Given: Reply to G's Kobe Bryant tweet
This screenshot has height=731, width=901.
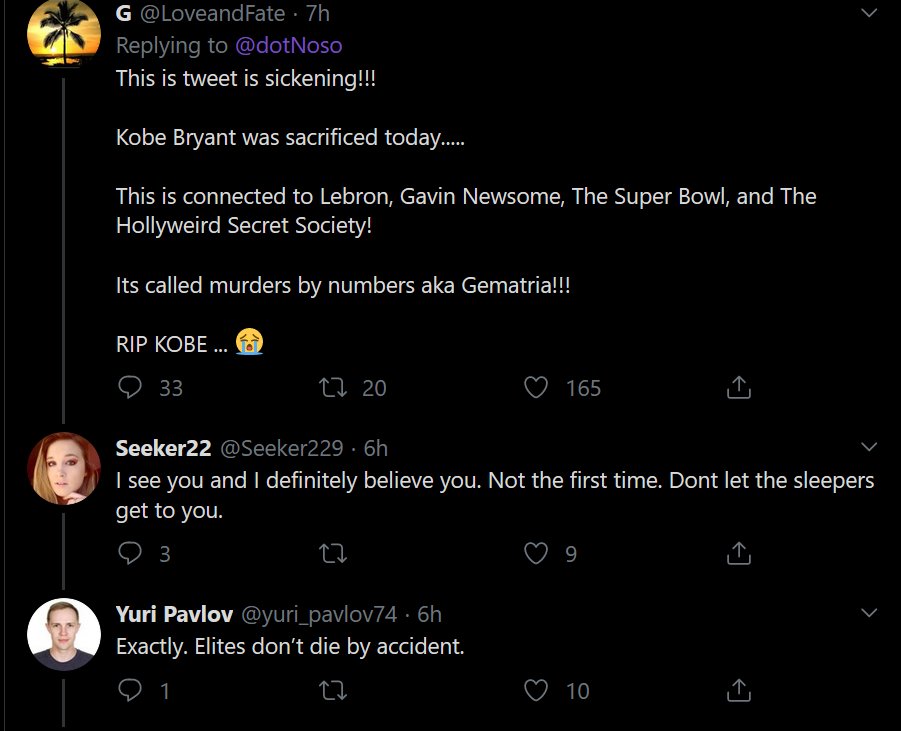Looking at the screenshot, I should pos(130,387).
